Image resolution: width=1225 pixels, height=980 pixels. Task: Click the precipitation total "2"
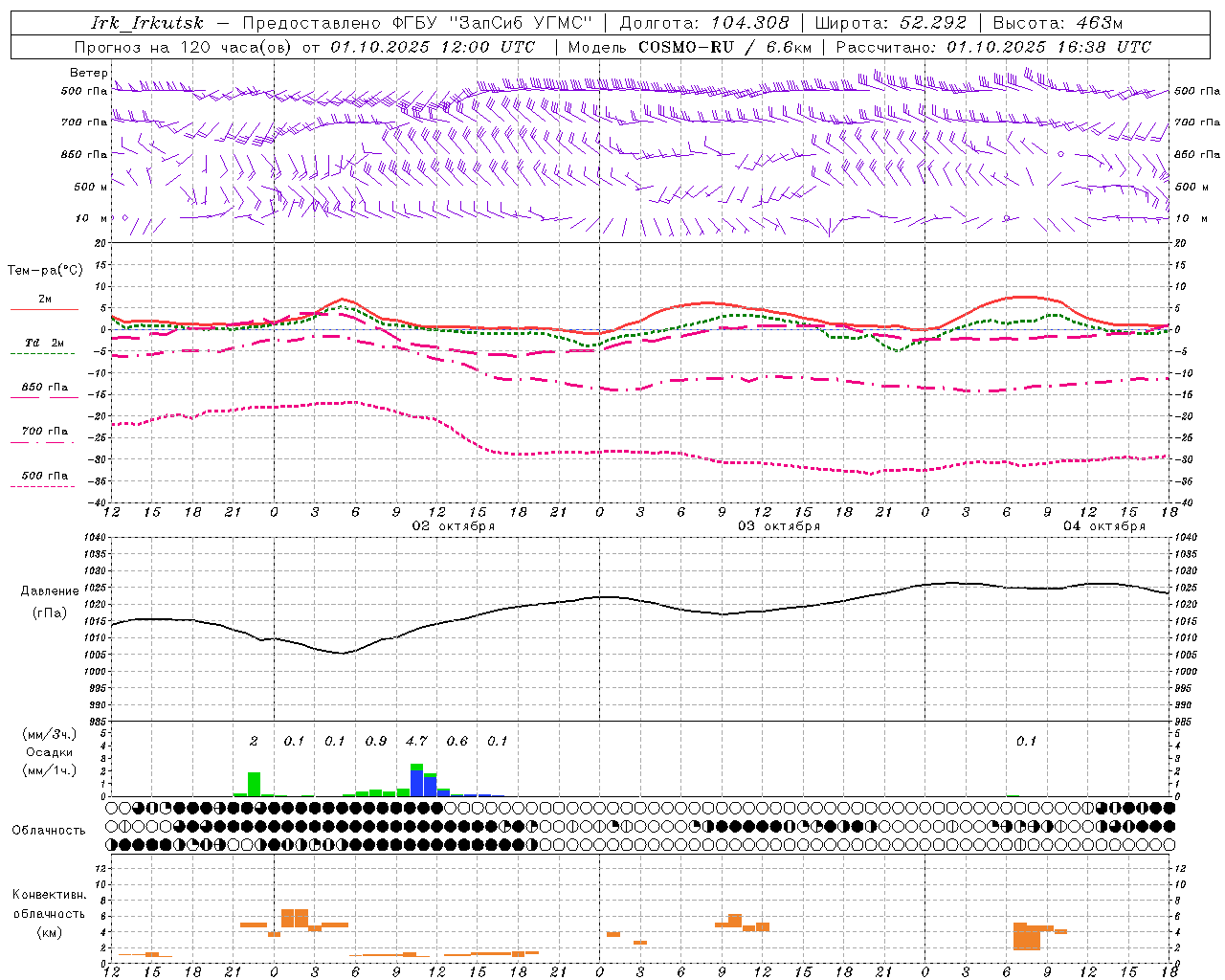(x=254, y=741)
